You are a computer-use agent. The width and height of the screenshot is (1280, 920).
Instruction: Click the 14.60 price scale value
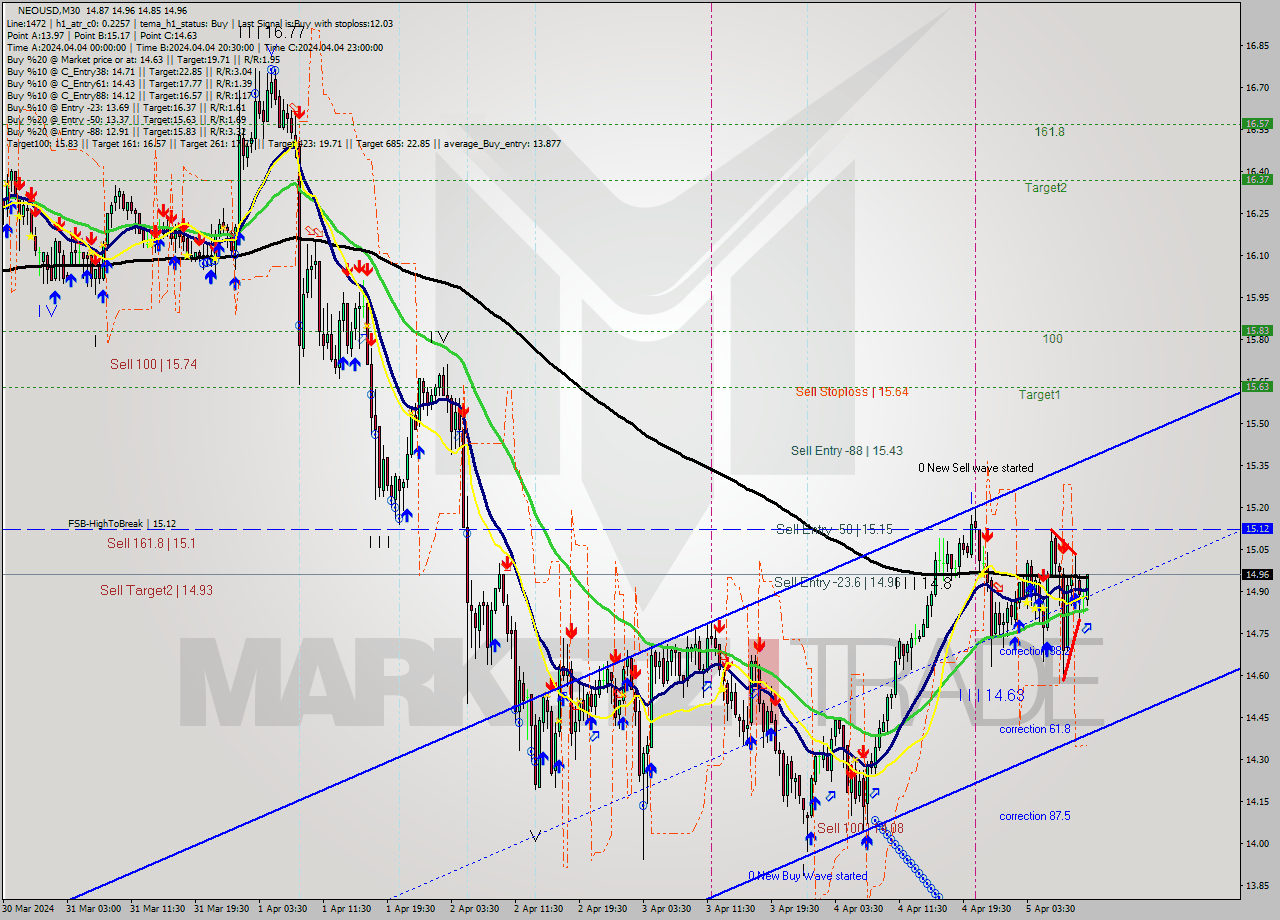1257,676
